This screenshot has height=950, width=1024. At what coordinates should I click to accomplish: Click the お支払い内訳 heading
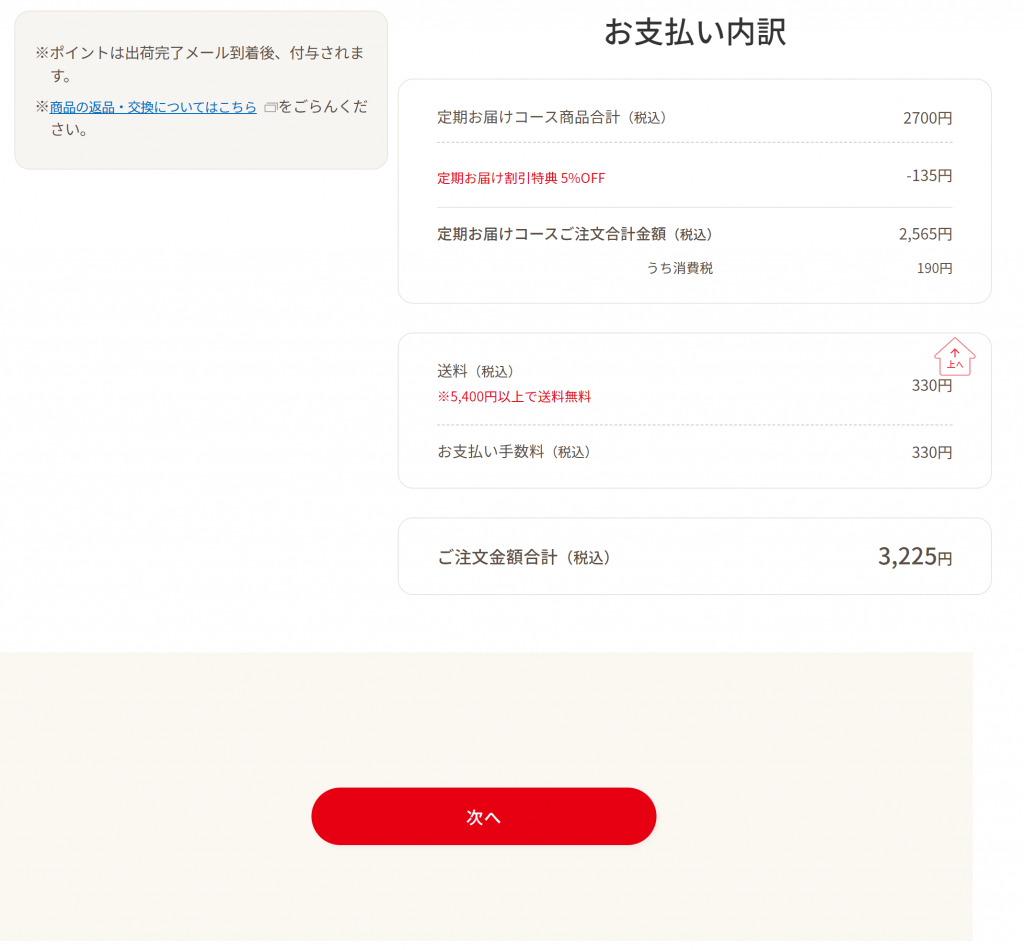694,32
